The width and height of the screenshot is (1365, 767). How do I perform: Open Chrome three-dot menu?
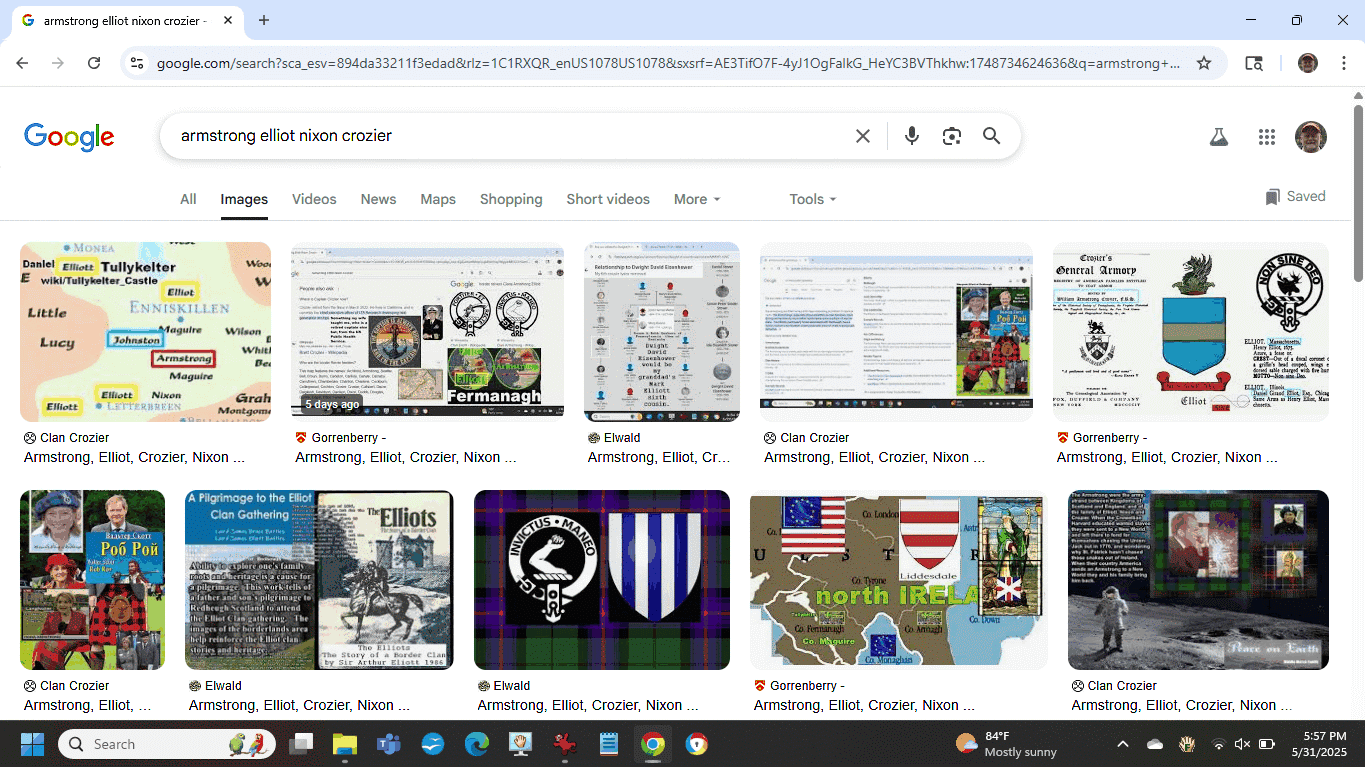click(1342, 63)
